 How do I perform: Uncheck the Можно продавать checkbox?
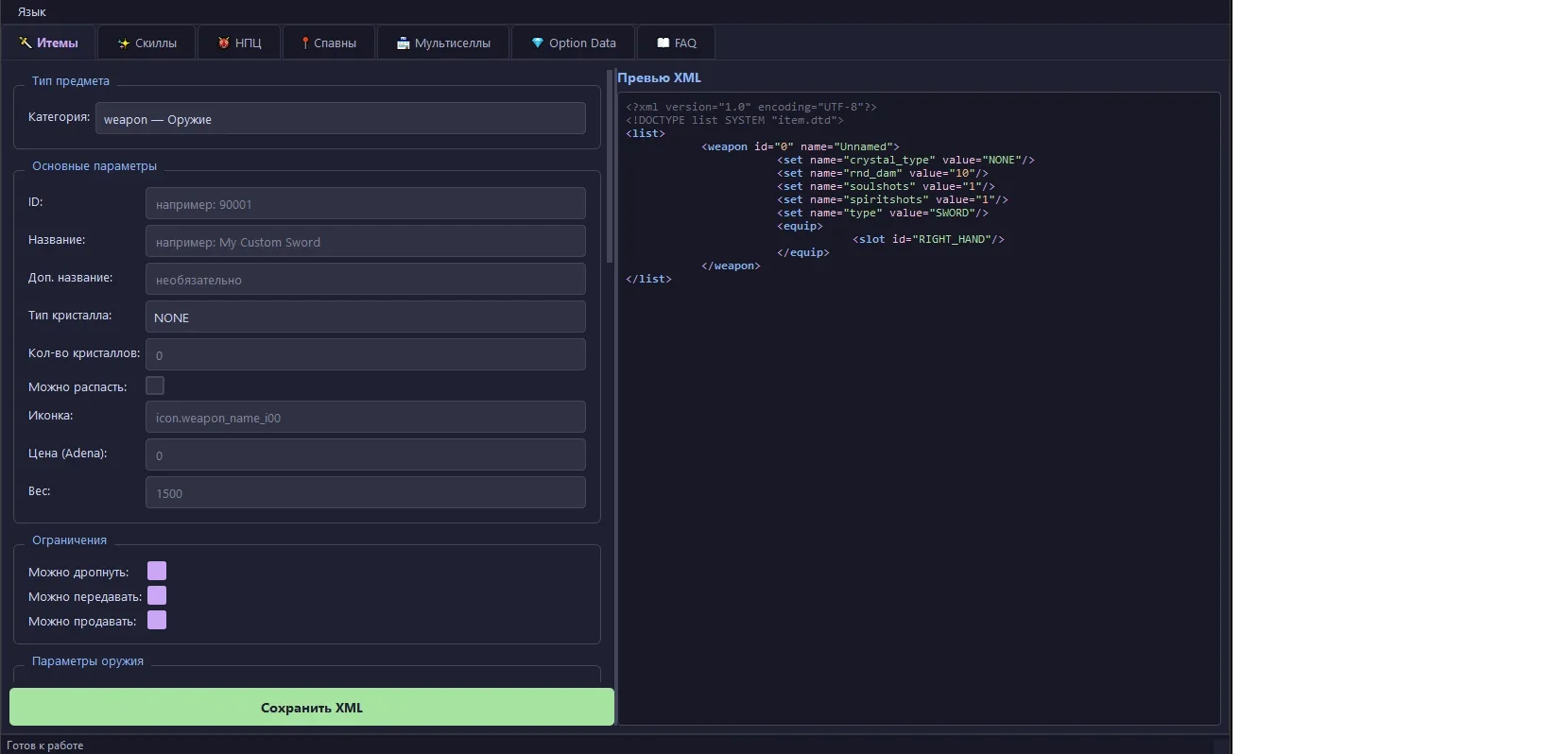tap(157, 620)
